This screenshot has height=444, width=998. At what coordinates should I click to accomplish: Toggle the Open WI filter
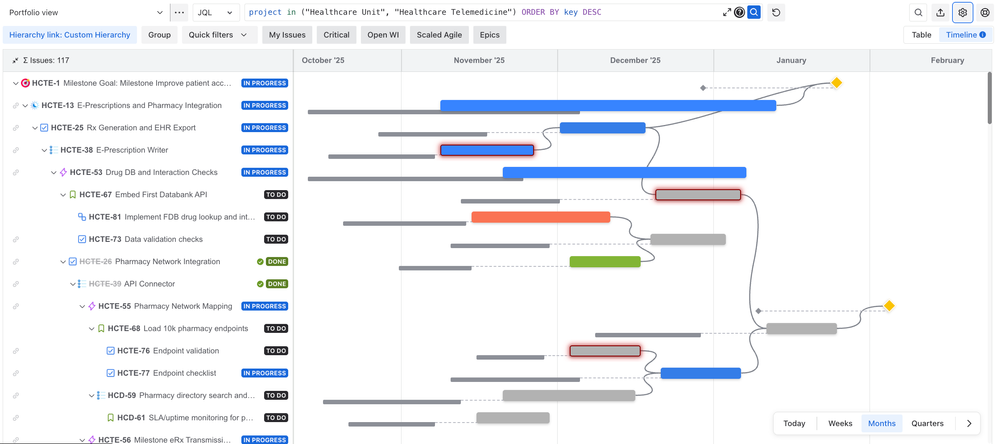(x=383, y=35)
